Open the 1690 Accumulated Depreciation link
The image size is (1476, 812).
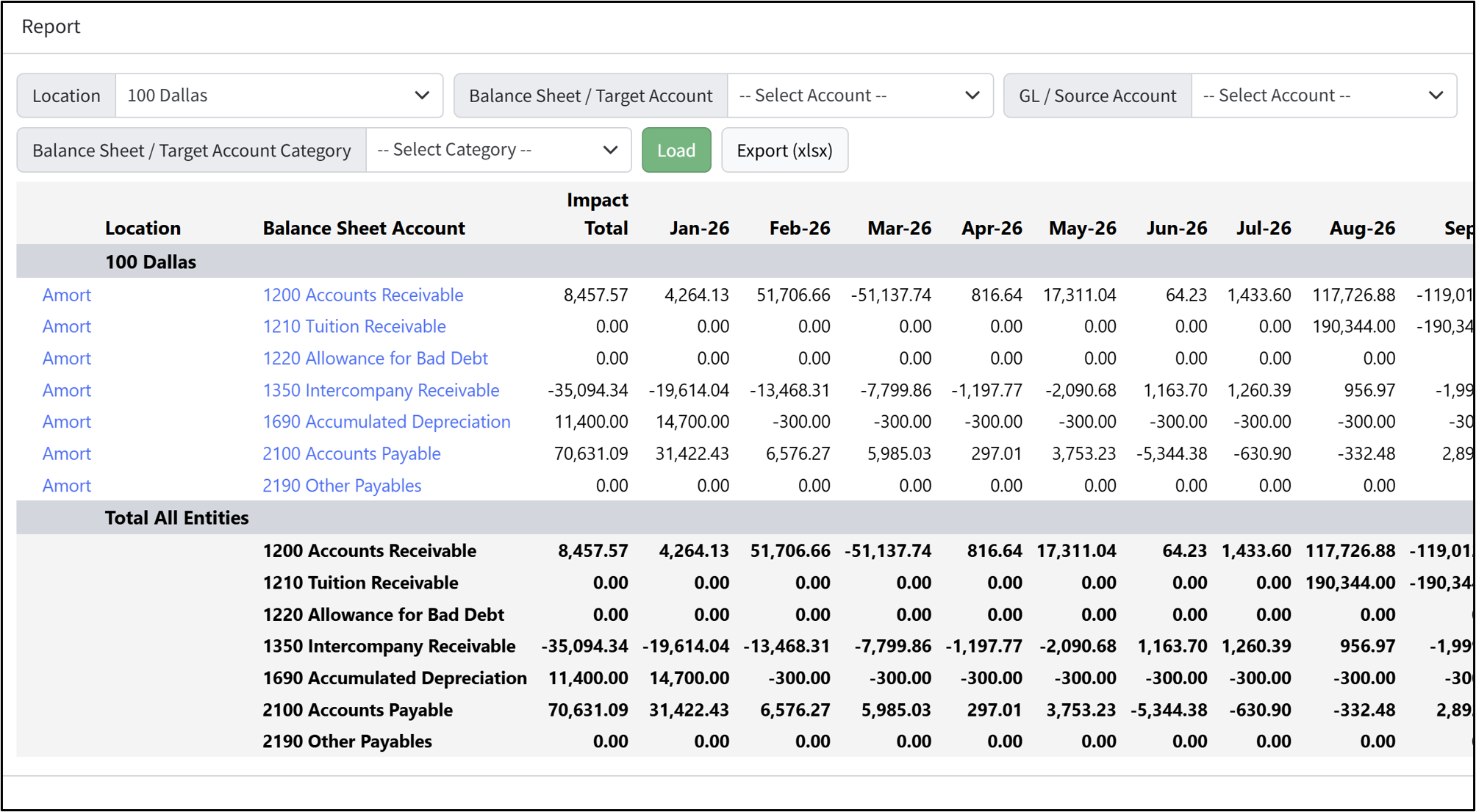click(x=387, y=422)
